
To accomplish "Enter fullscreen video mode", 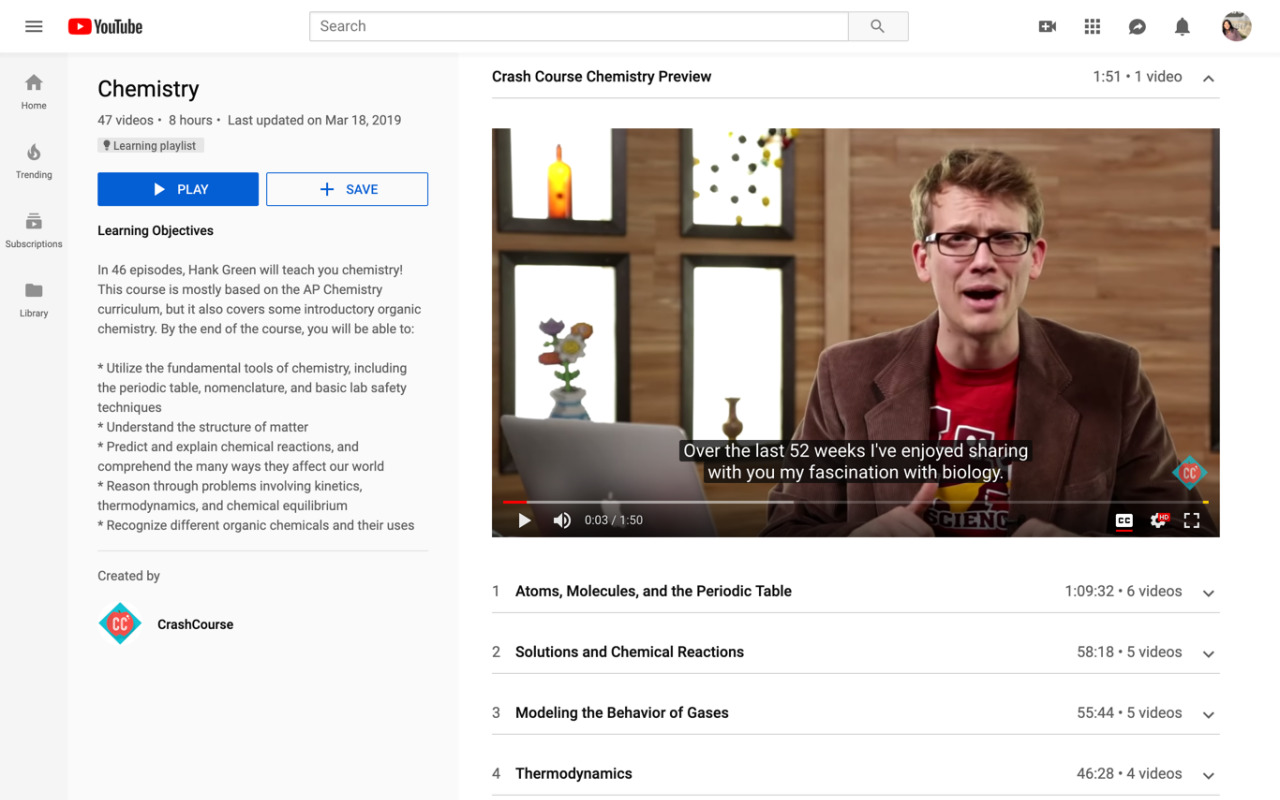I will 1191,520.
